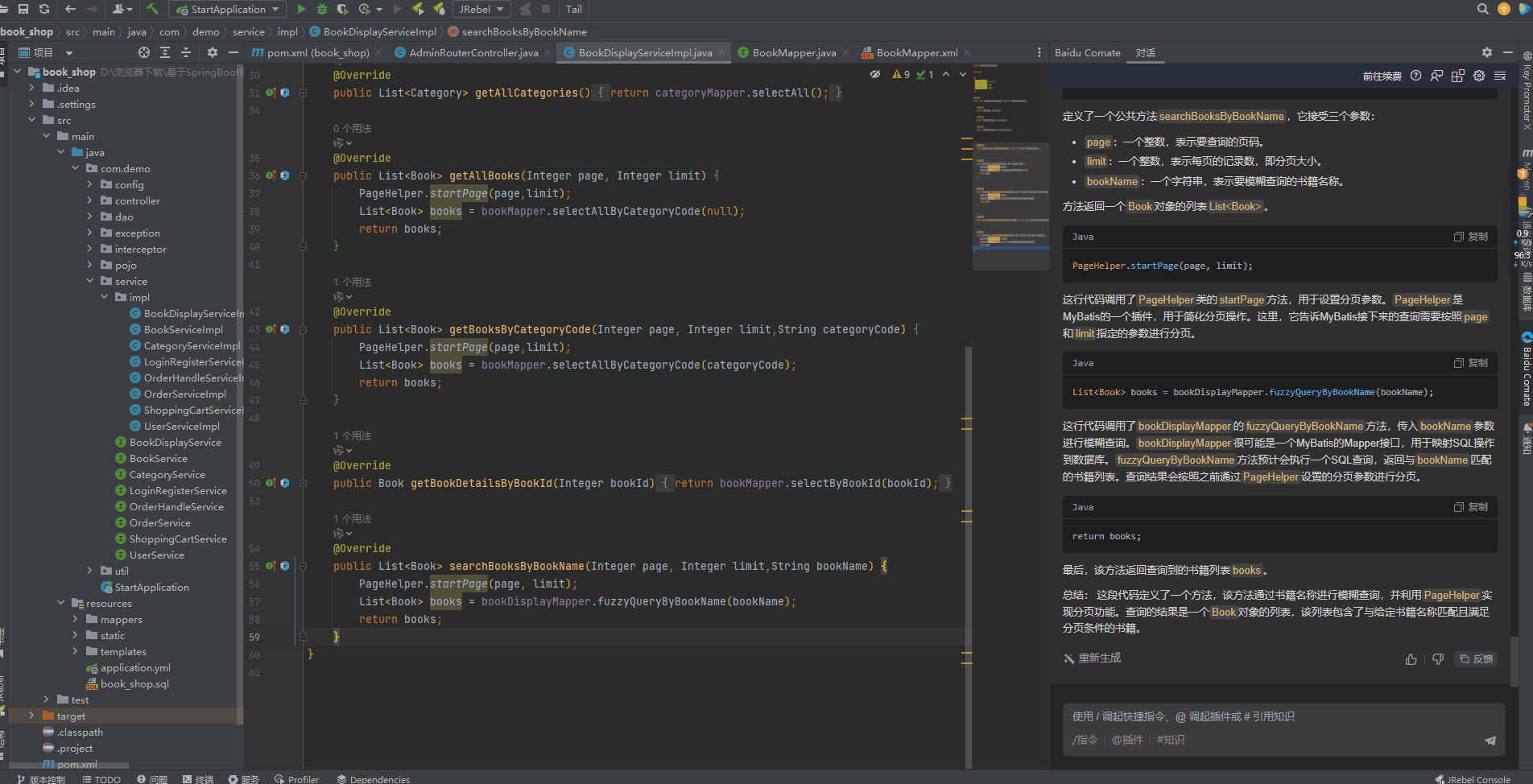1533x784 pixels.
Task: Open Project panel settings gear
Action: [213, 52]
